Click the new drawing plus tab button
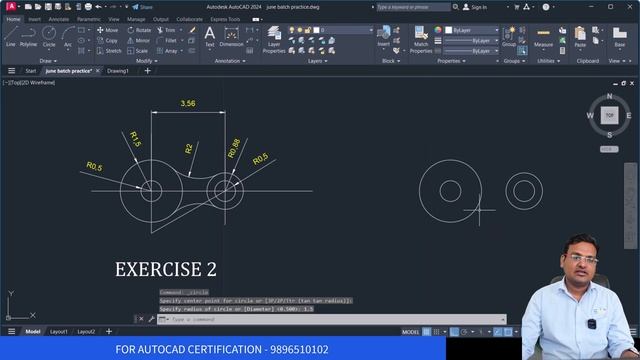The image size is (640, 360). tap(147, 71)
